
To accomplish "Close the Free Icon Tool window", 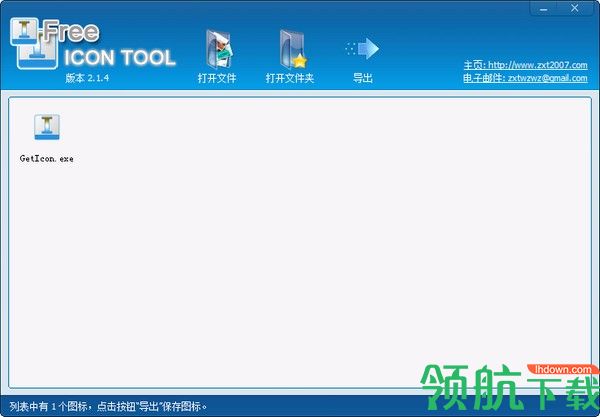I will tap(574, 8).
